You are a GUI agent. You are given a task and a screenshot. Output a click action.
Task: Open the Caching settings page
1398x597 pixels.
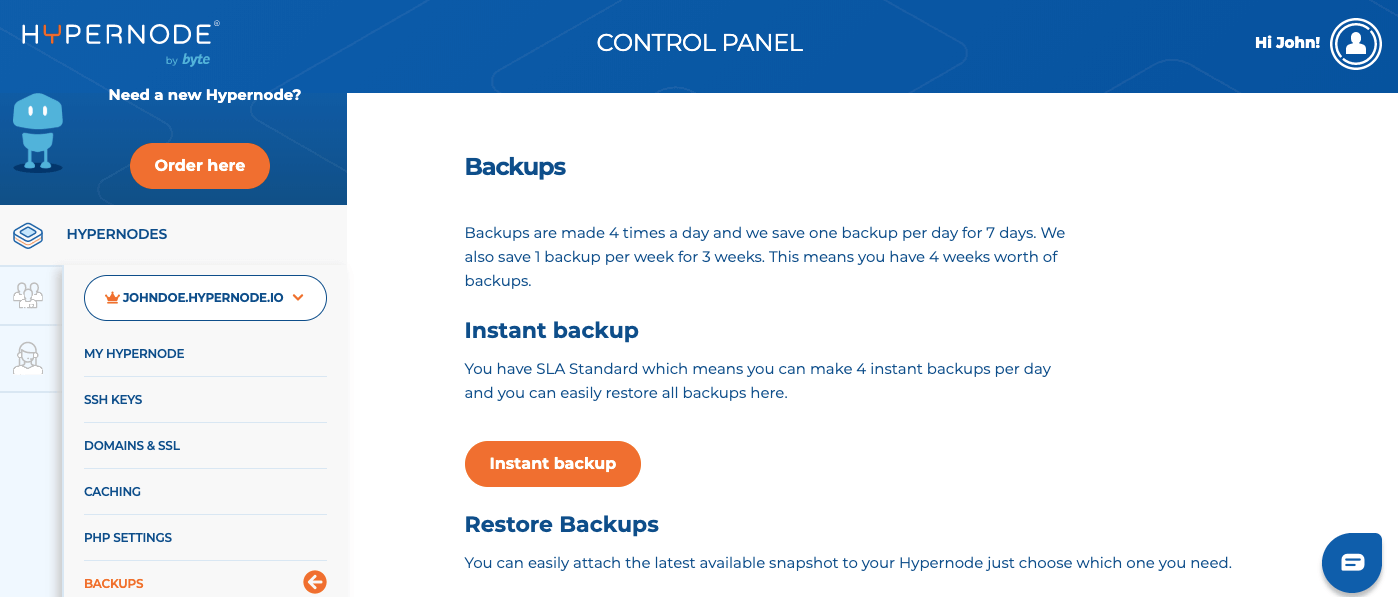(x=112, y=492)
